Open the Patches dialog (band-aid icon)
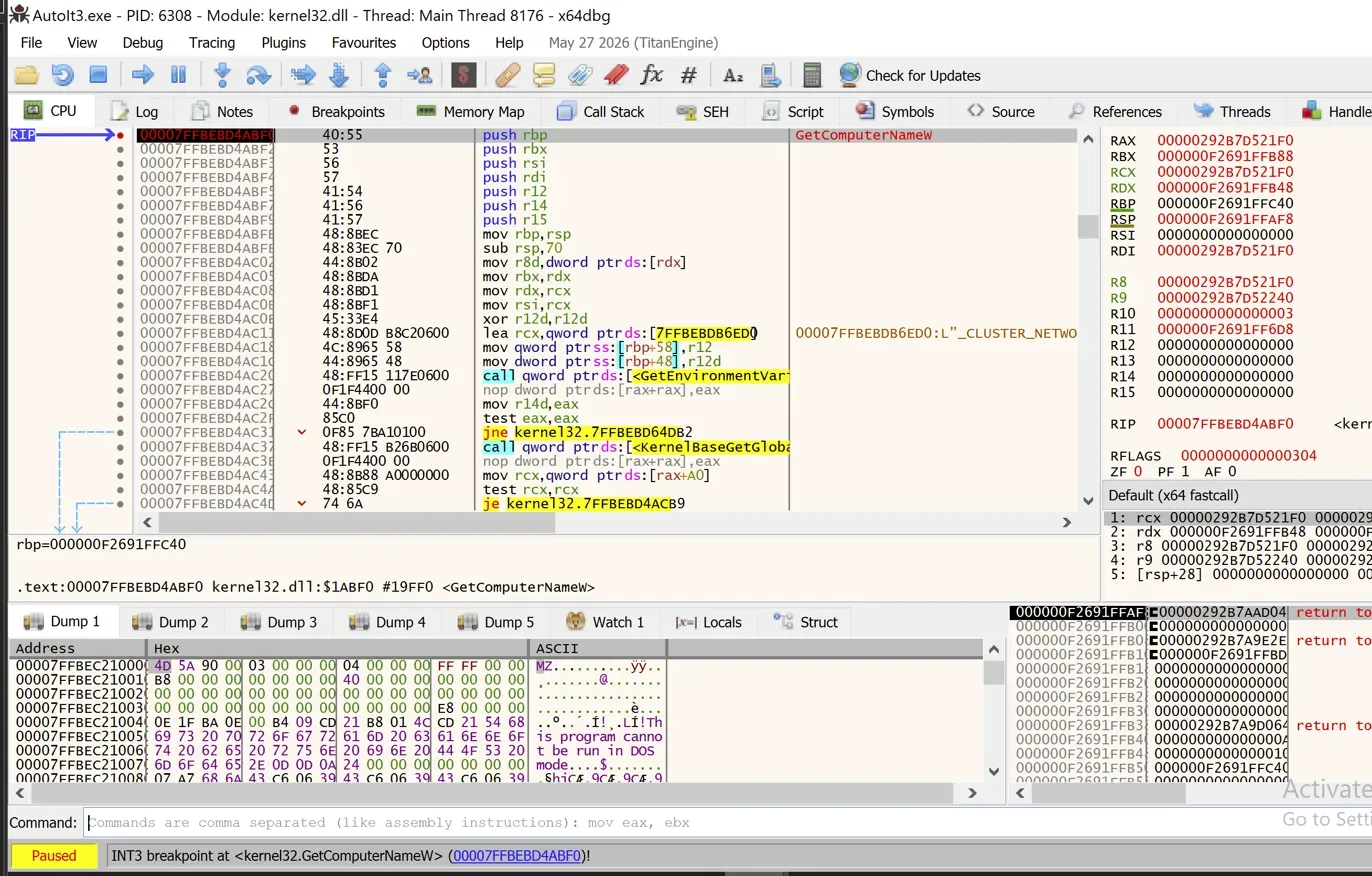 coord(507,75)
